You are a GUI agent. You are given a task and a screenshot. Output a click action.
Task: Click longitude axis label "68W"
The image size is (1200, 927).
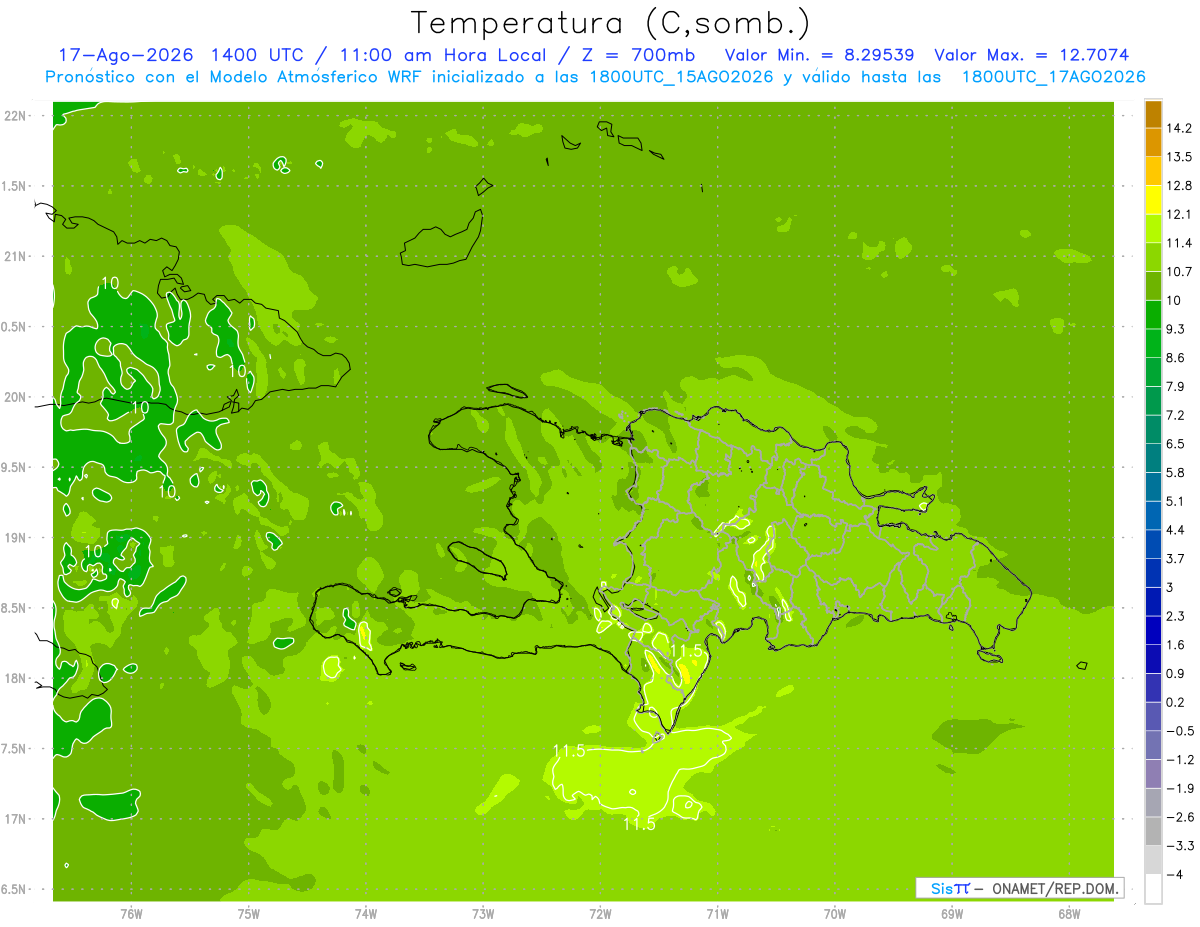tap(1069, 914)
